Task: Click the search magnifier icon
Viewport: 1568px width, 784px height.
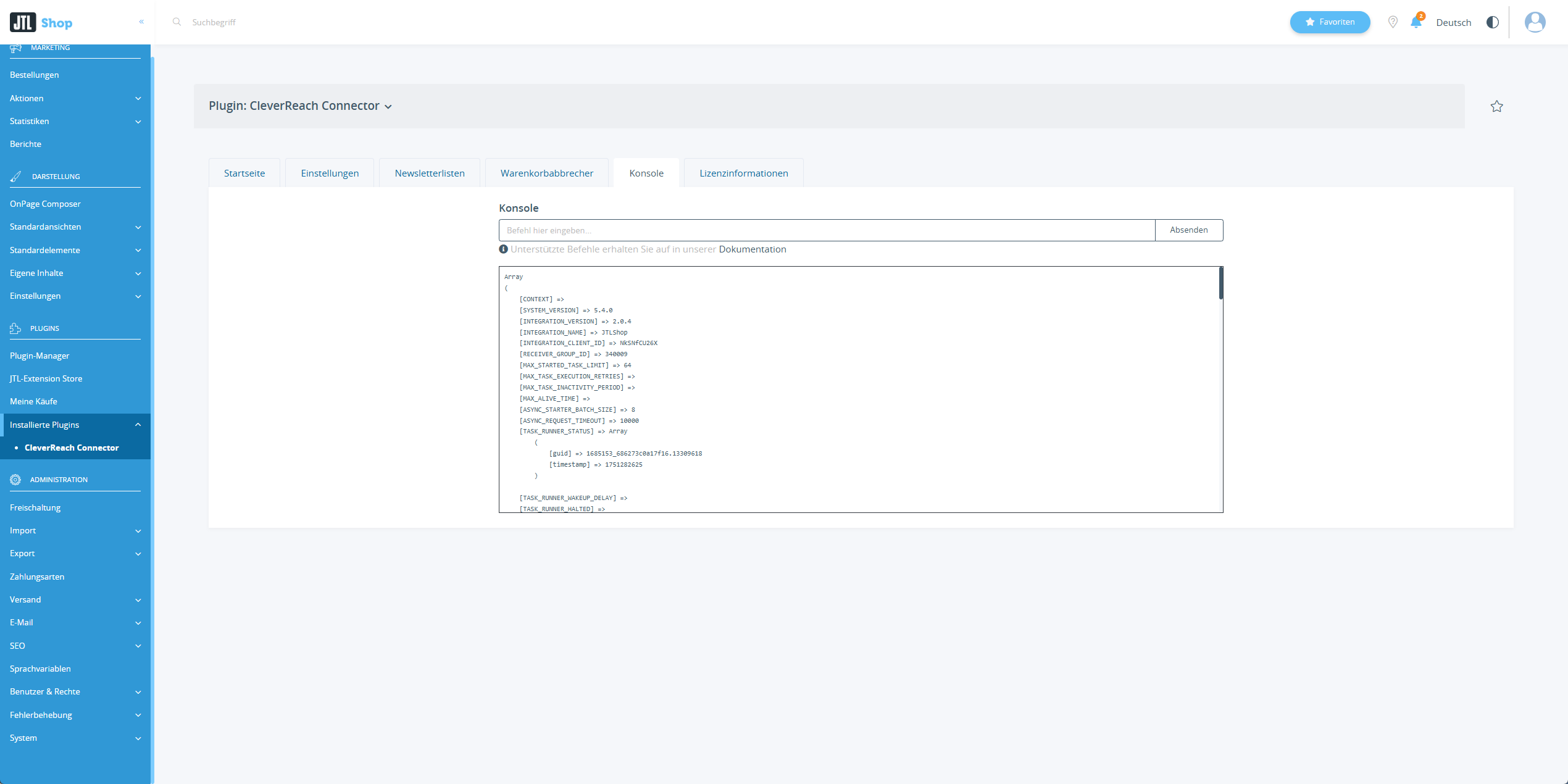Action: click(177, 22)
